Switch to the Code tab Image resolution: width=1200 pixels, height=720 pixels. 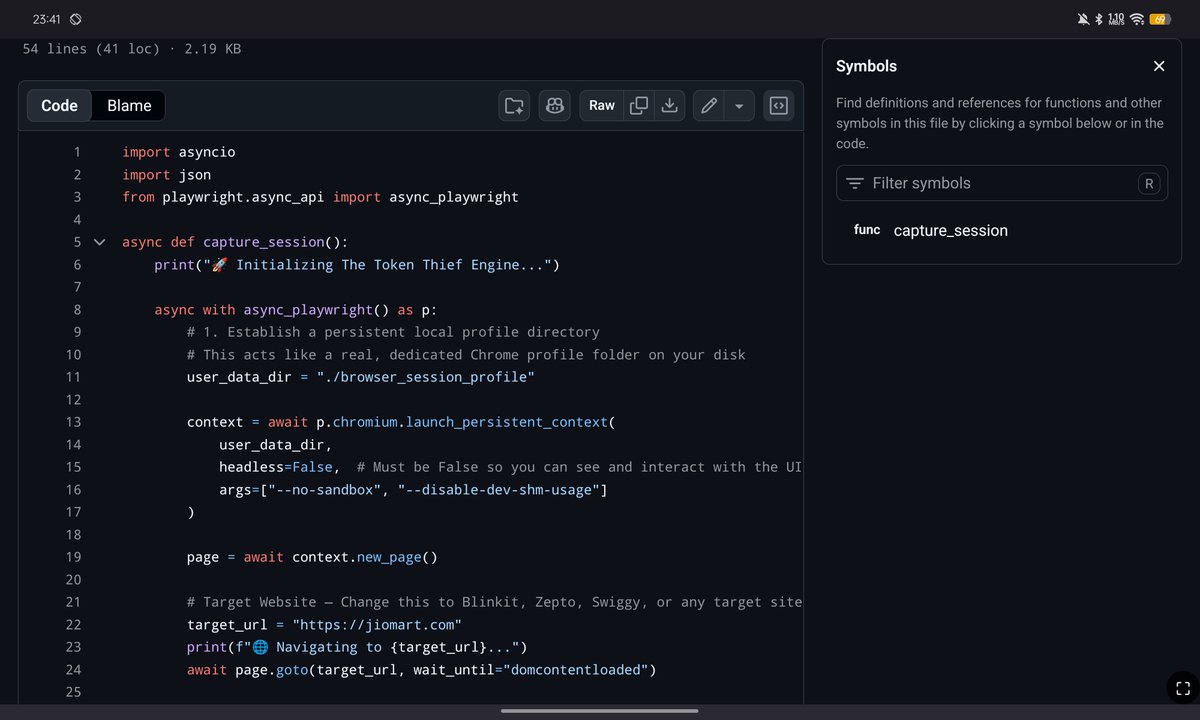(x=59, y=105)
